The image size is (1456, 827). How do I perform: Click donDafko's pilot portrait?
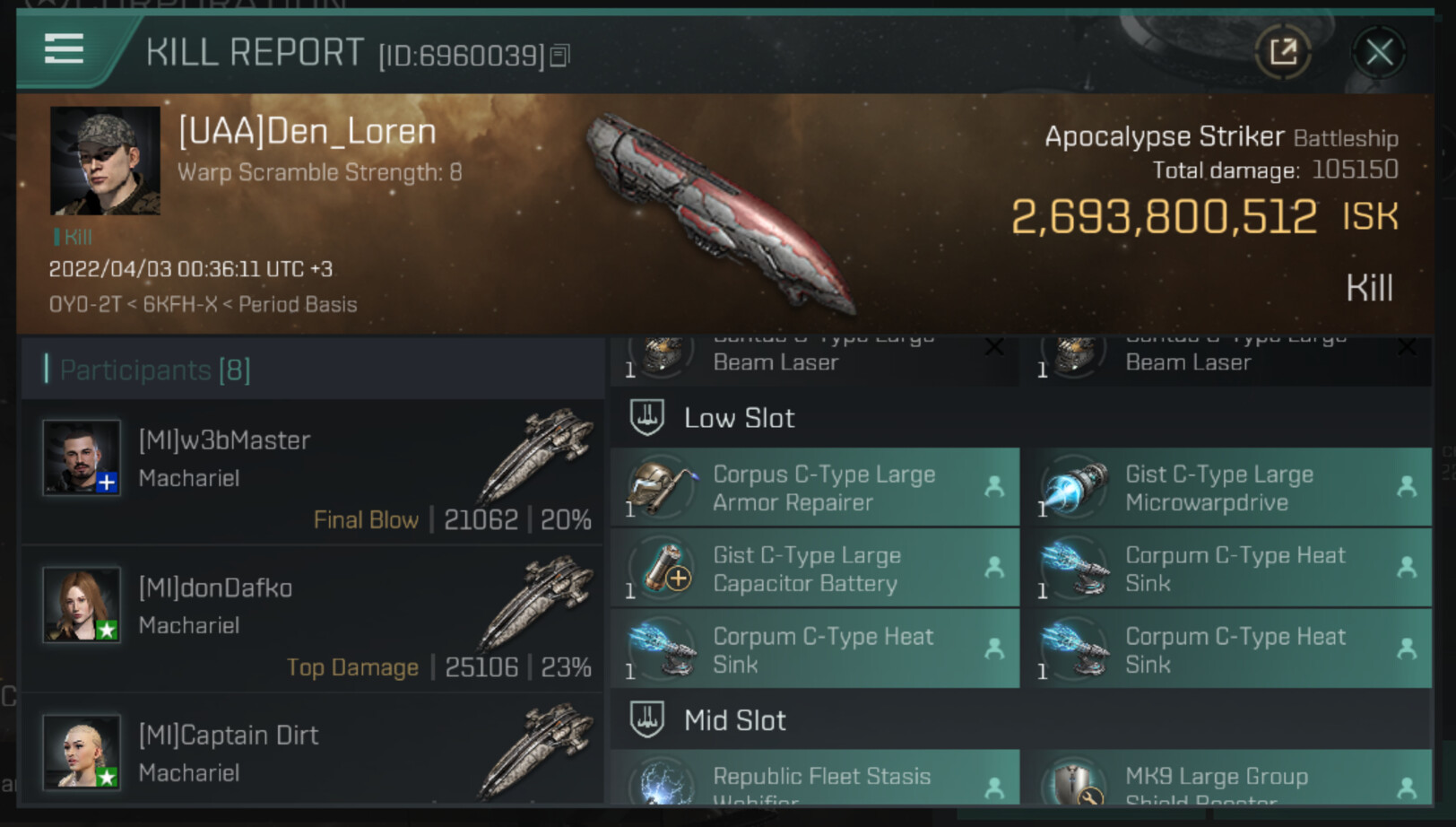82,605
